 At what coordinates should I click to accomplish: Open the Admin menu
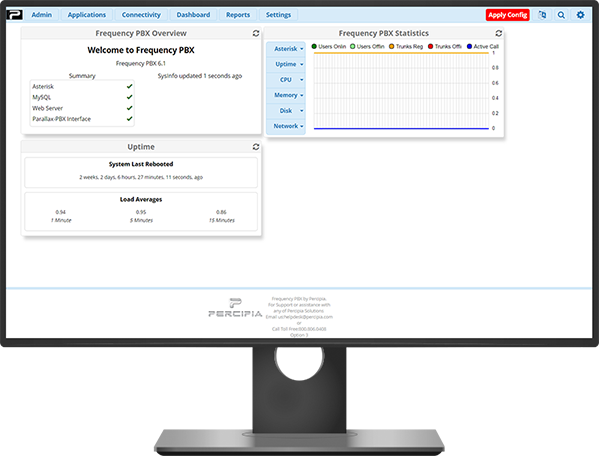(42, 15)
